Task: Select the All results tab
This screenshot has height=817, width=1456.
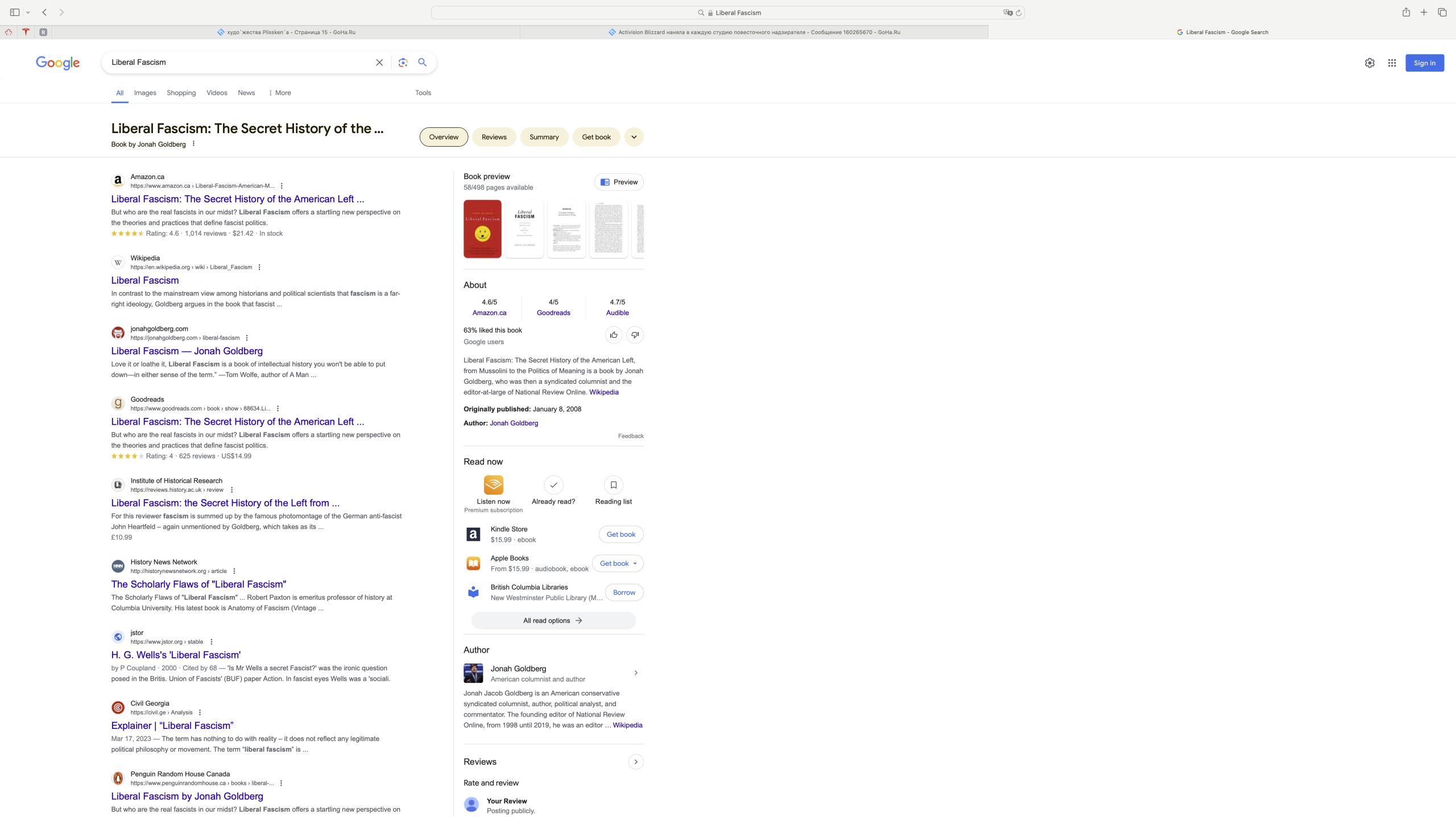Action: click(x=119, y=93)
